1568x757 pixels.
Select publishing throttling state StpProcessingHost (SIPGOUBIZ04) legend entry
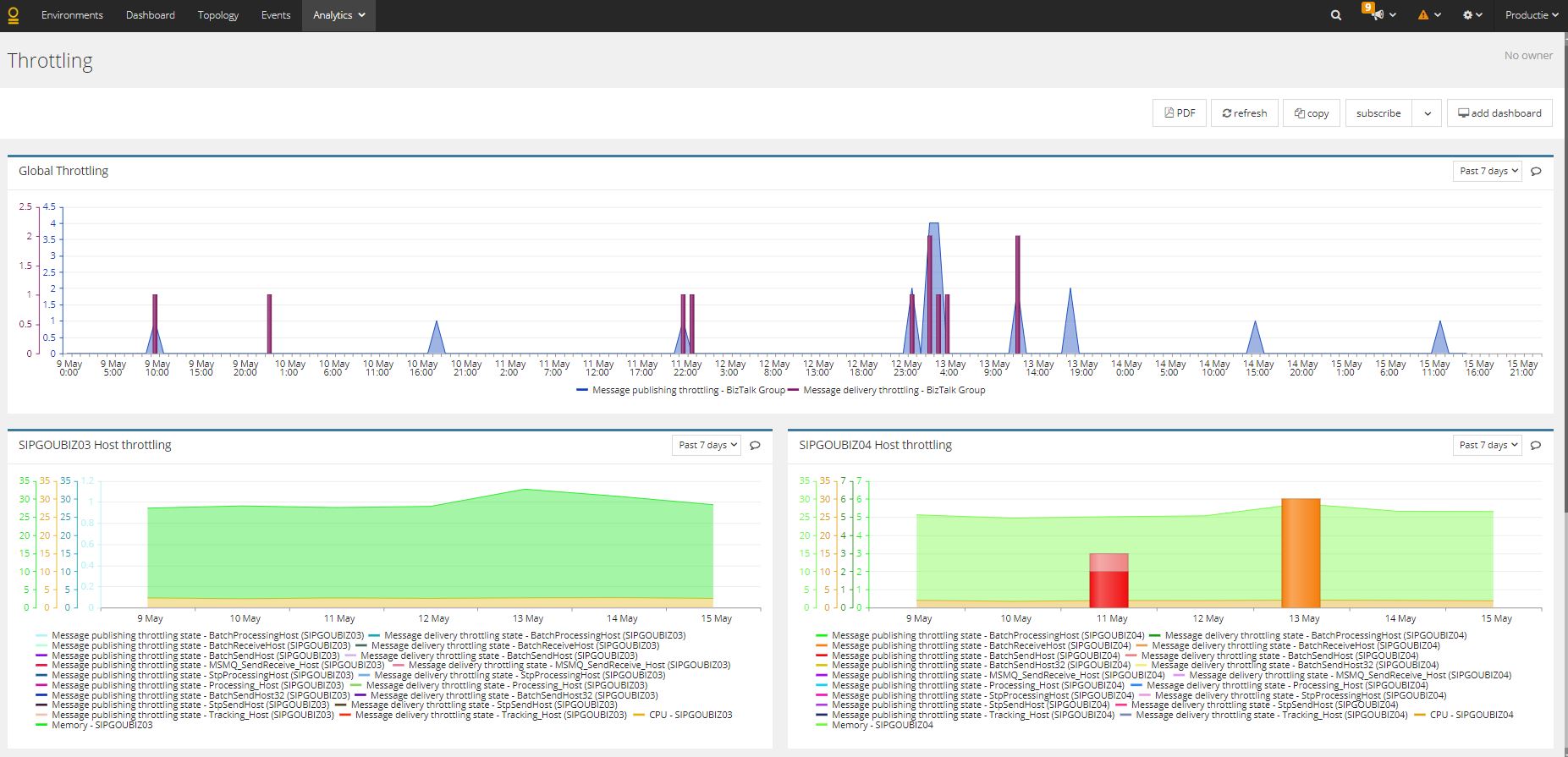(x=975, y=695)
